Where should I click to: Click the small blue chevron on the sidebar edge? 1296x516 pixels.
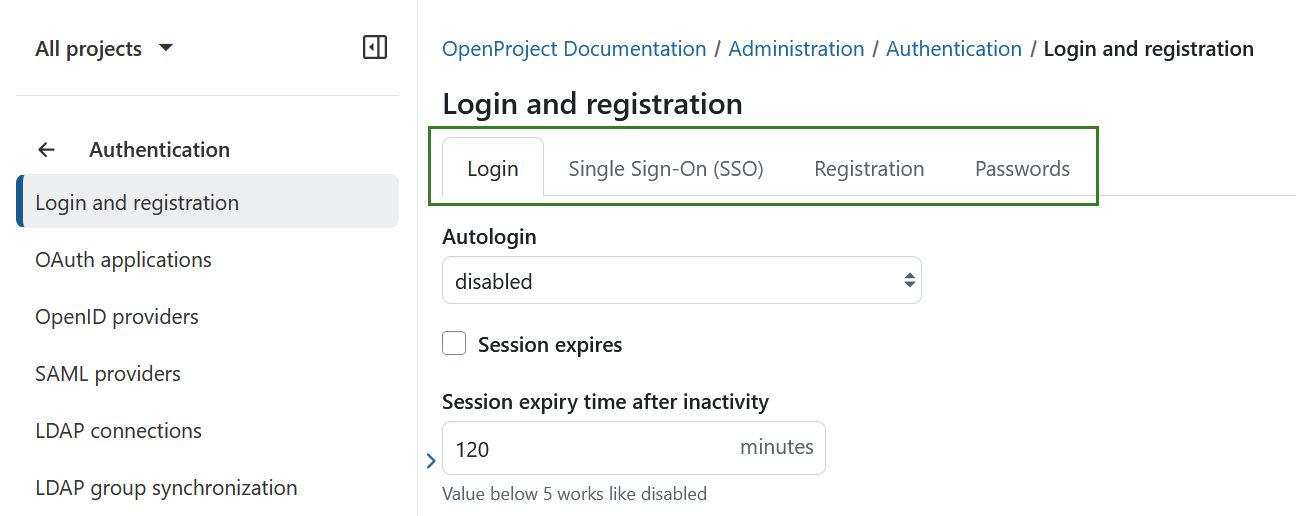pos(431,461)
